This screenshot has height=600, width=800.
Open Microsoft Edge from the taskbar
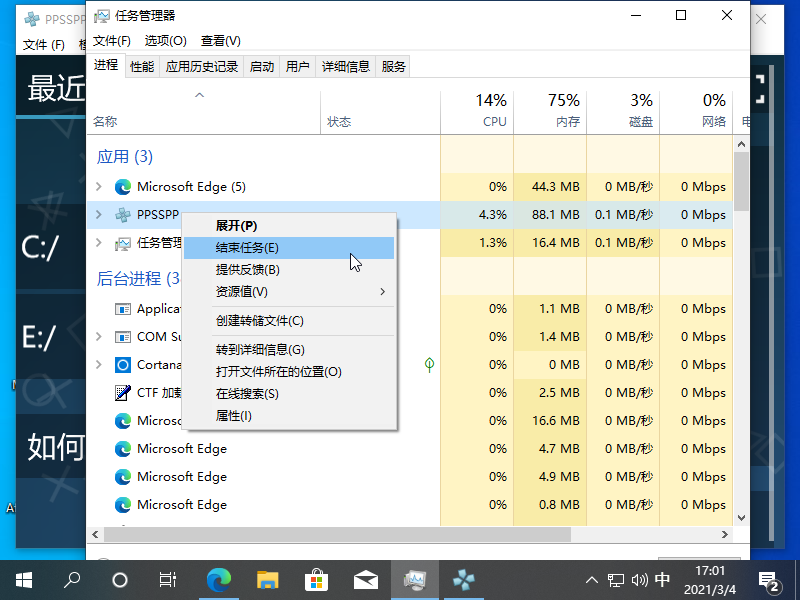pos(218,579)
